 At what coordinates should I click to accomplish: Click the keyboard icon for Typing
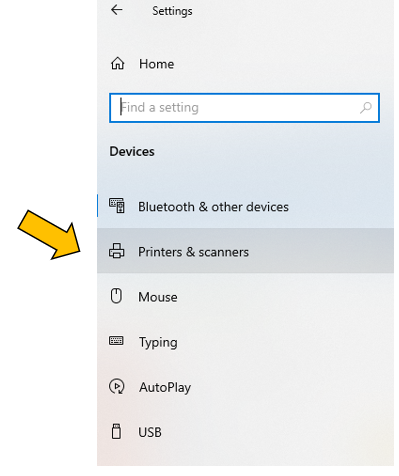(116, 341)
